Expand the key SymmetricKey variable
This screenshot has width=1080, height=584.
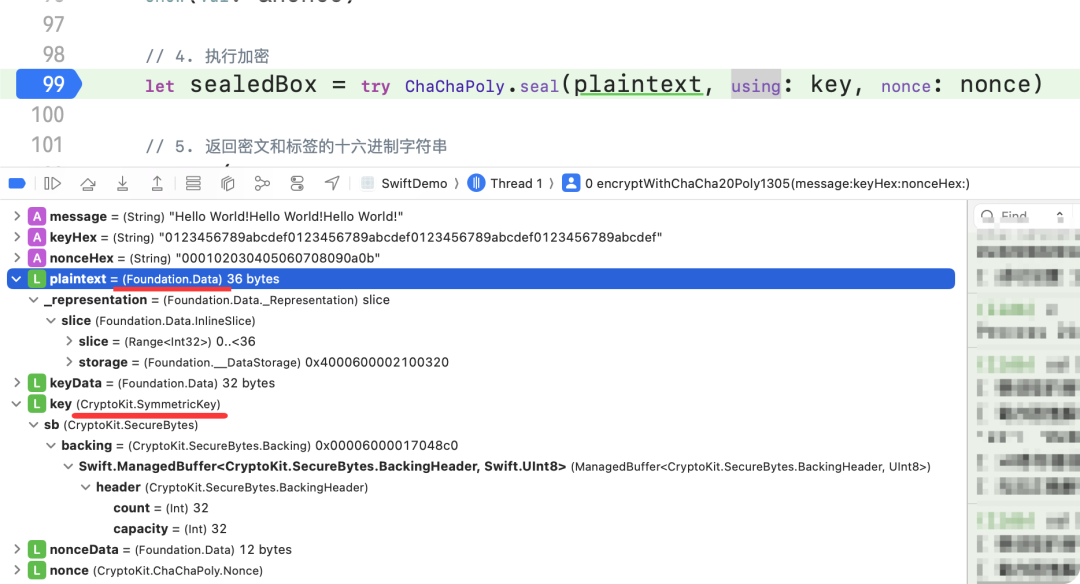17,403
